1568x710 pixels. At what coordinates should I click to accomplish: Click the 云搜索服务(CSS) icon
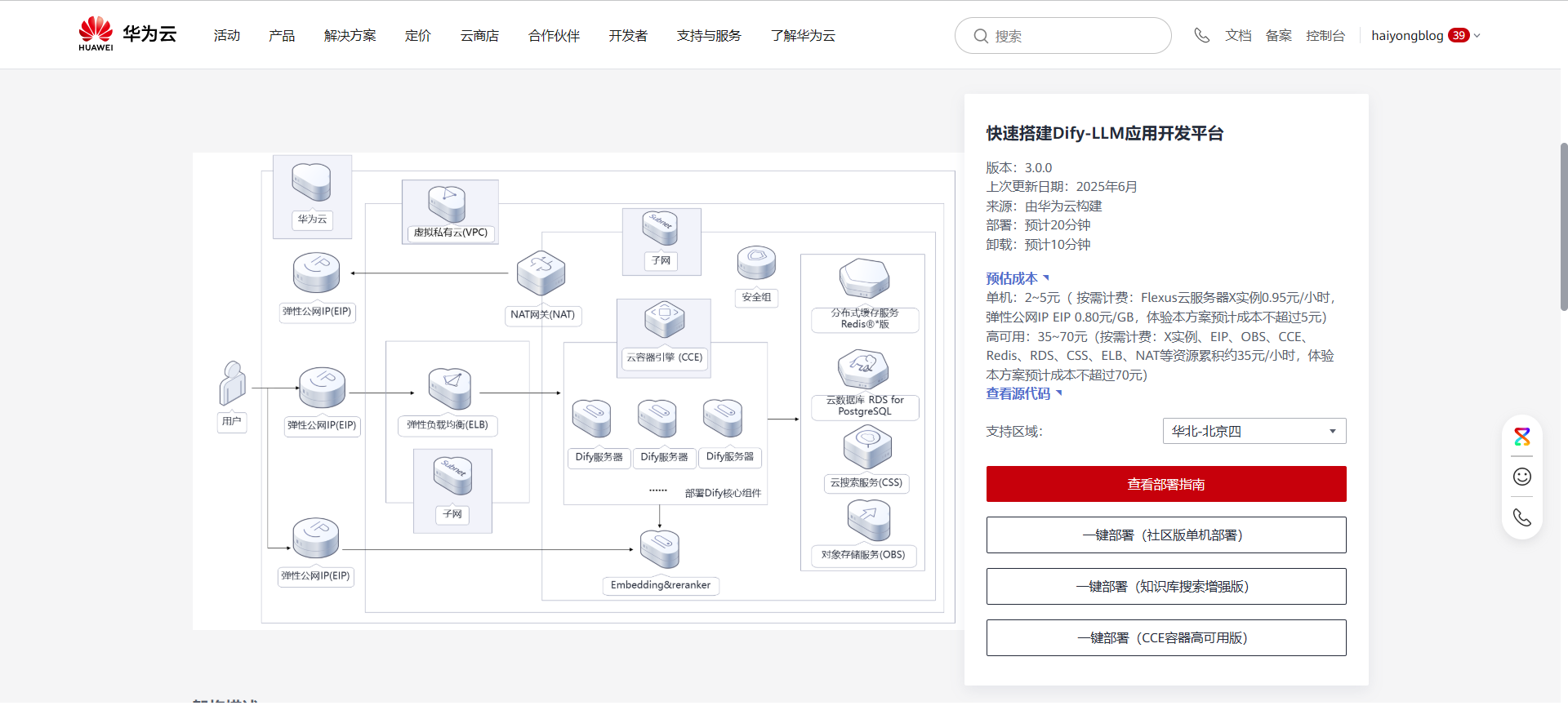(x=867, y=448)
